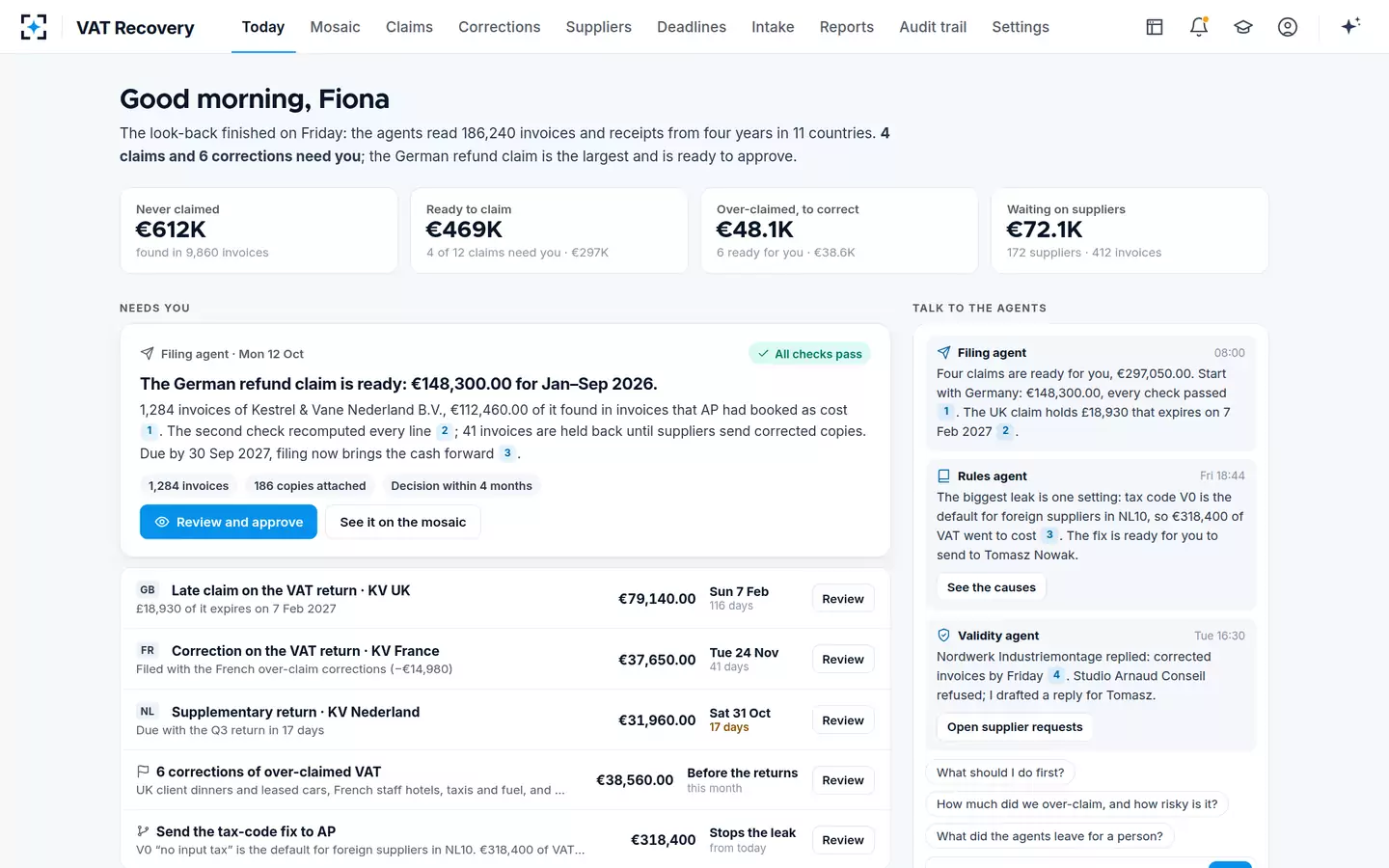This screenshot has width=1389, height=868.
Task: Go to the Corrections tab
Action: pyautogui.click(x=499, y=27)
